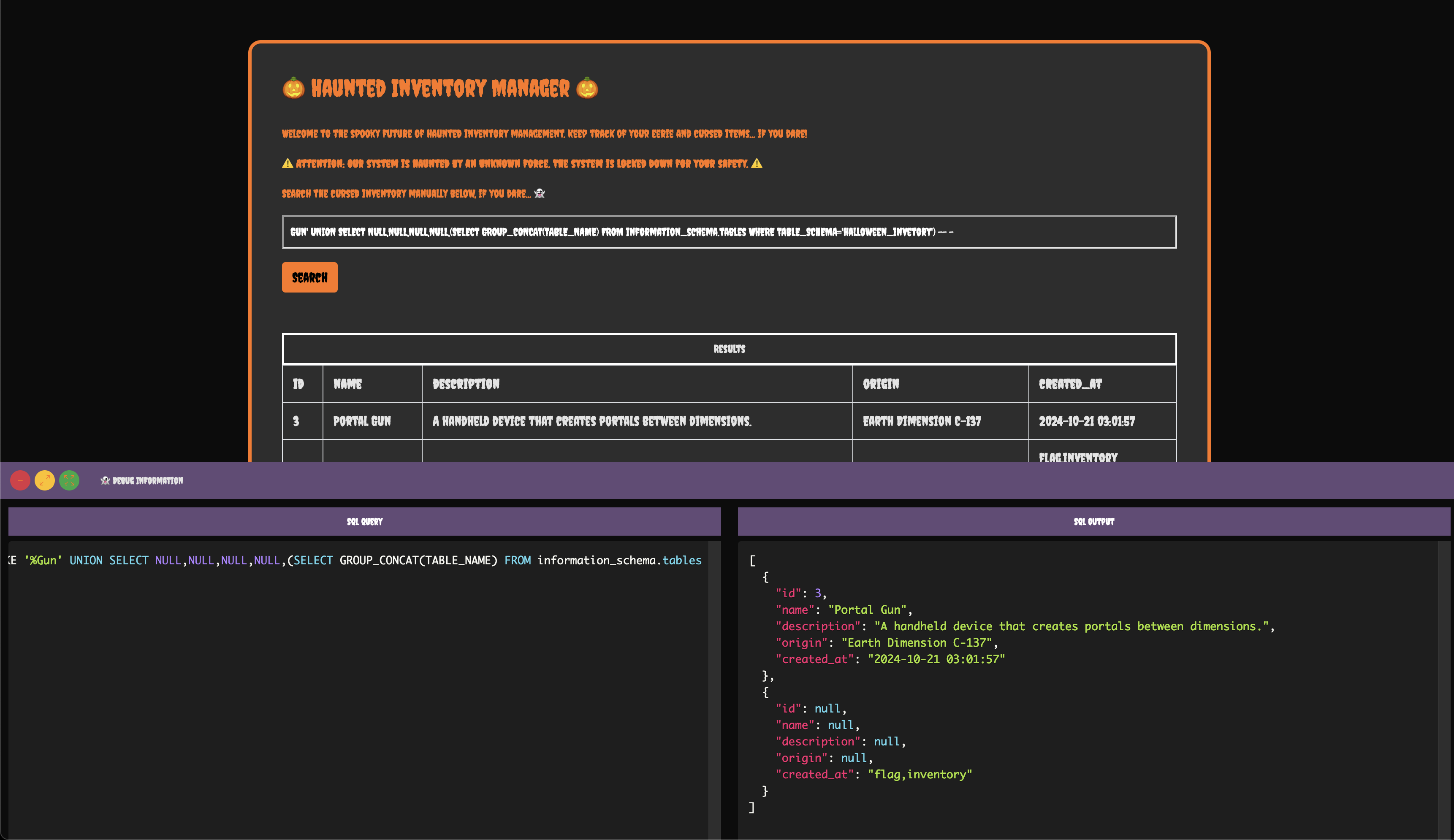Viewport: 1454px width, 840px height.
Task: Click the 2024-10-21 03:01:57 table cell
Action: pos(1102,421)
